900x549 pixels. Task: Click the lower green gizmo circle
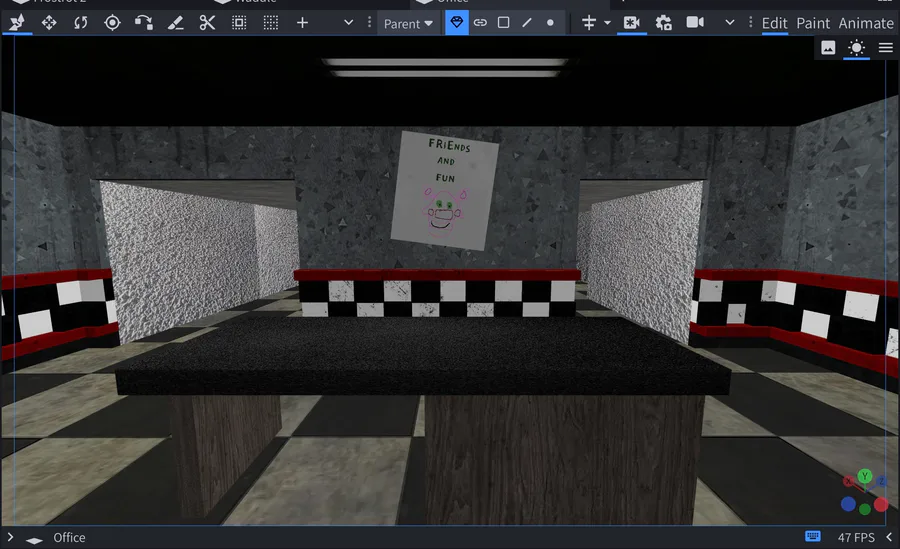click(865, 509)
